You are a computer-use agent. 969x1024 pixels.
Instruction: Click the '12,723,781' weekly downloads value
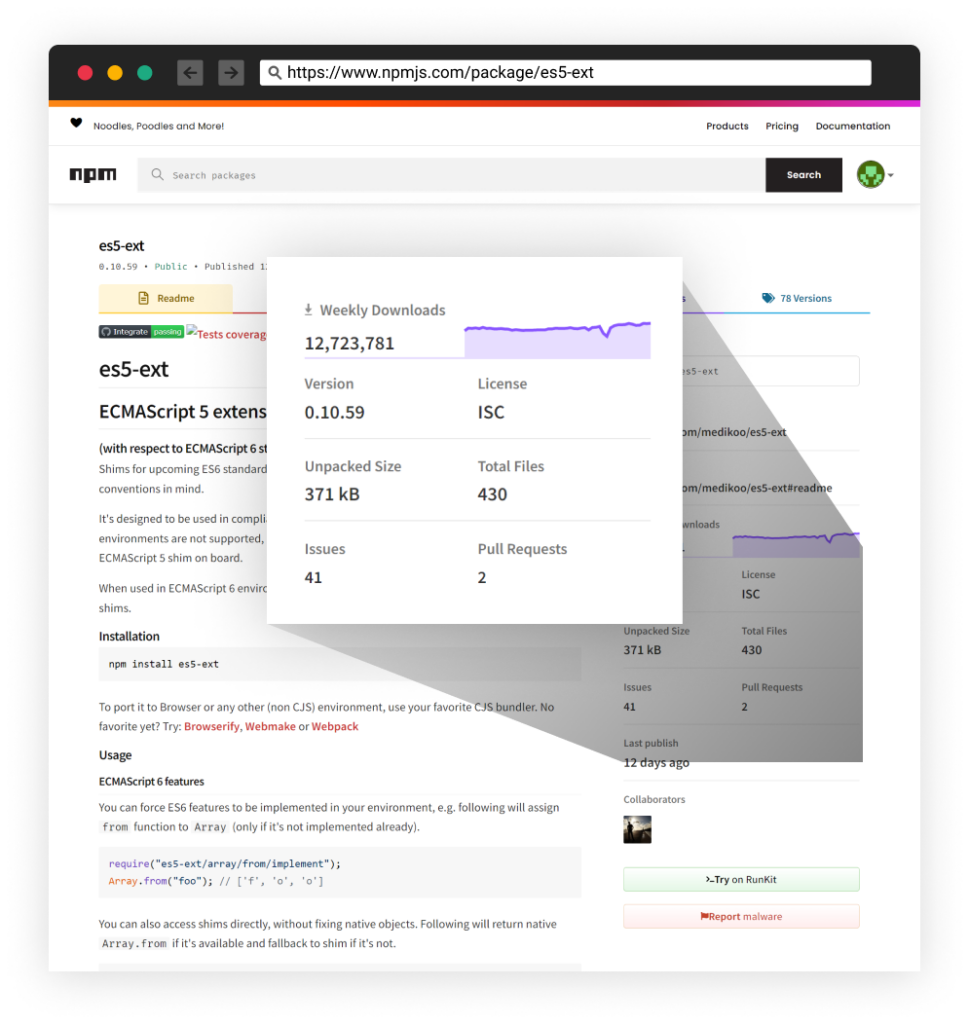tap(349, 344)
